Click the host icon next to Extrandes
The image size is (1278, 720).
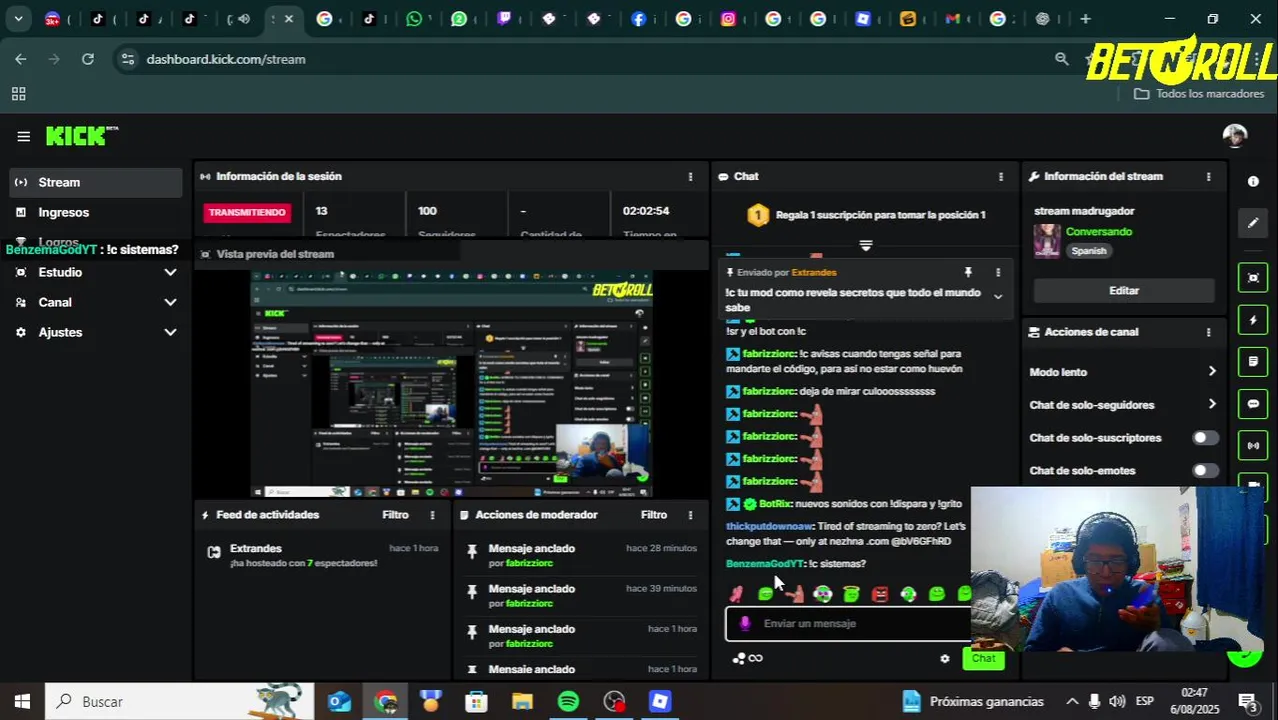pyautogui.click(x=213, y=552)
